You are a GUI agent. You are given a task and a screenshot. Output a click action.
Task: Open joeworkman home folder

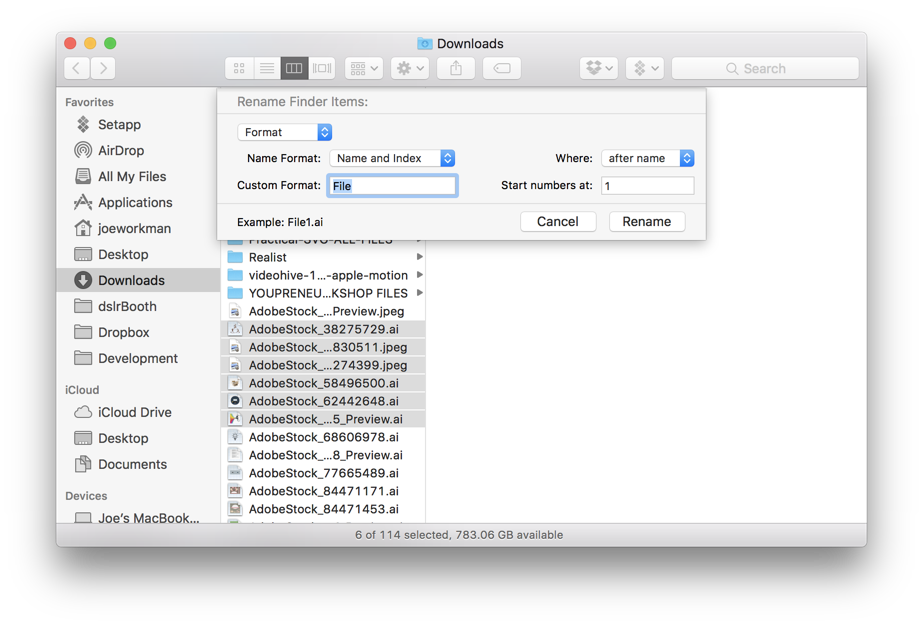coord(138,228)
